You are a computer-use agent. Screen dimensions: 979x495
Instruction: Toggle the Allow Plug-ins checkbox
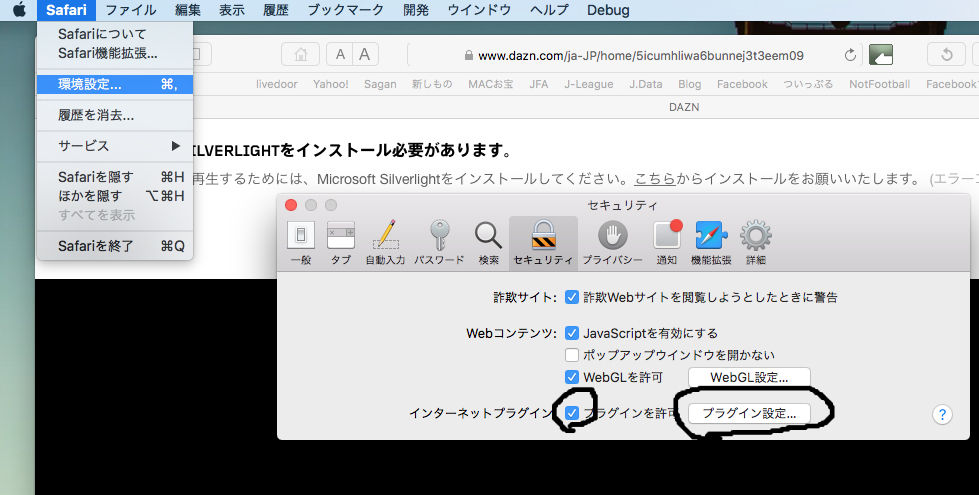click(572, 413)
